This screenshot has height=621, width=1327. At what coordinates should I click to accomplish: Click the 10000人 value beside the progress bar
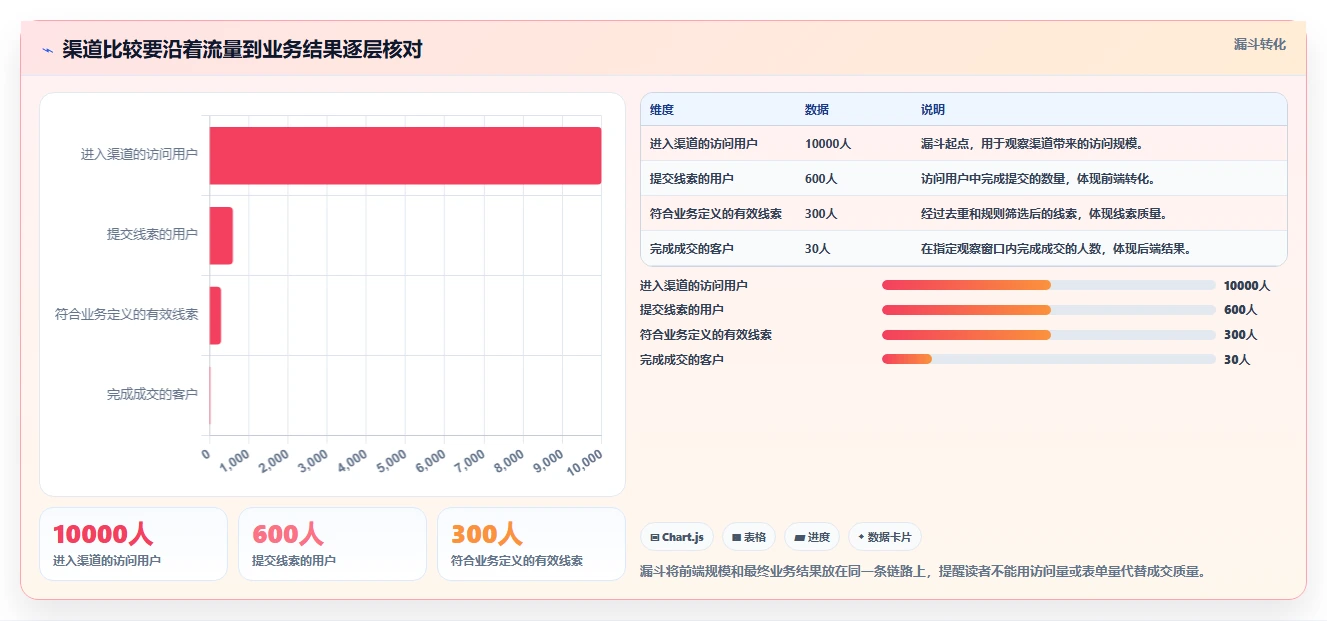pyautogui.click(x=1247, y=286)
